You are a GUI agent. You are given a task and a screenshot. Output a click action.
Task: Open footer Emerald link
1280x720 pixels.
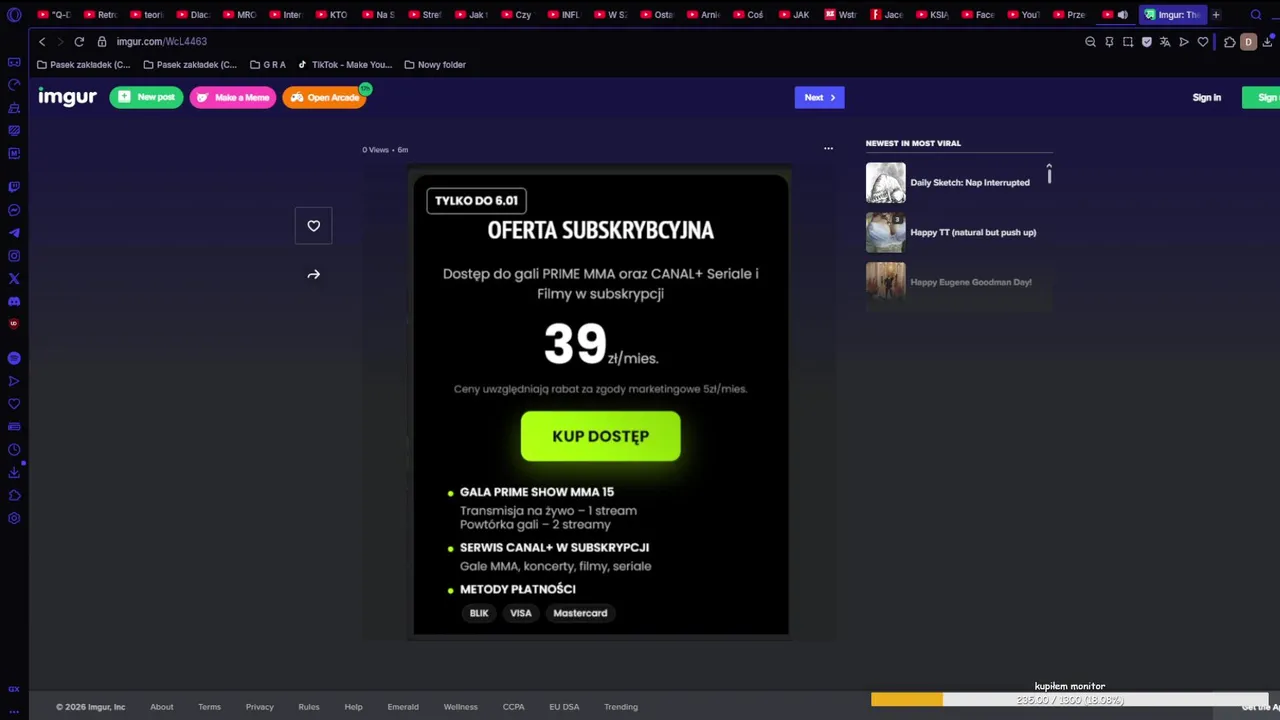click(x=403, y=707)
